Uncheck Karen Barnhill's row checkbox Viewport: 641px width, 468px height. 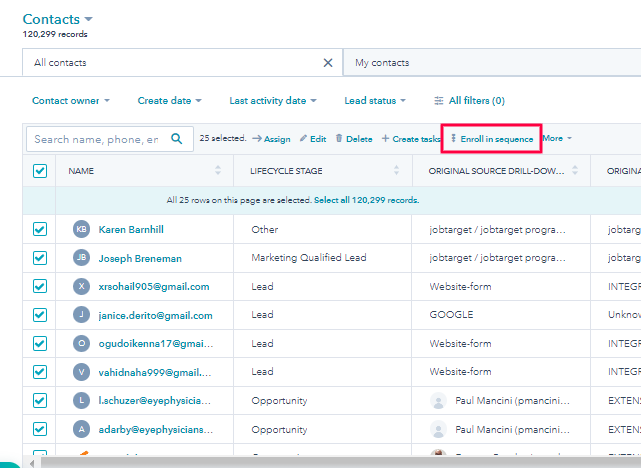coord(40,229)
